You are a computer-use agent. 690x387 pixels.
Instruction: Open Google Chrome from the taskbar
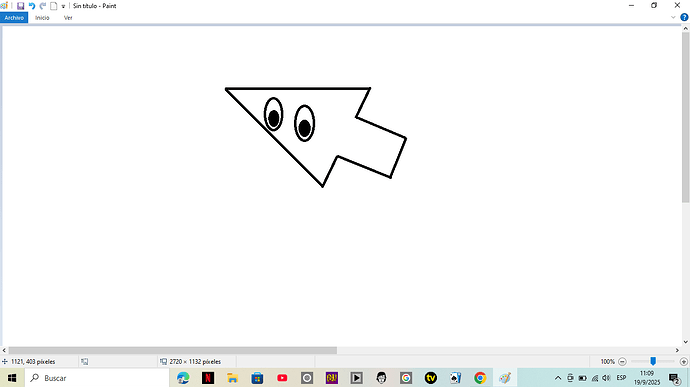pyautogui.click(x=480, y=378)
